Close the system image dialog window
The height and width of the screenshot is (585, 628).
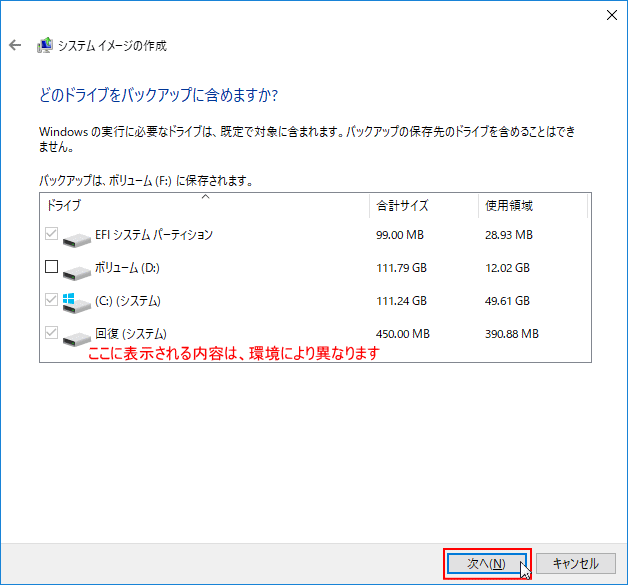[612, 15]
